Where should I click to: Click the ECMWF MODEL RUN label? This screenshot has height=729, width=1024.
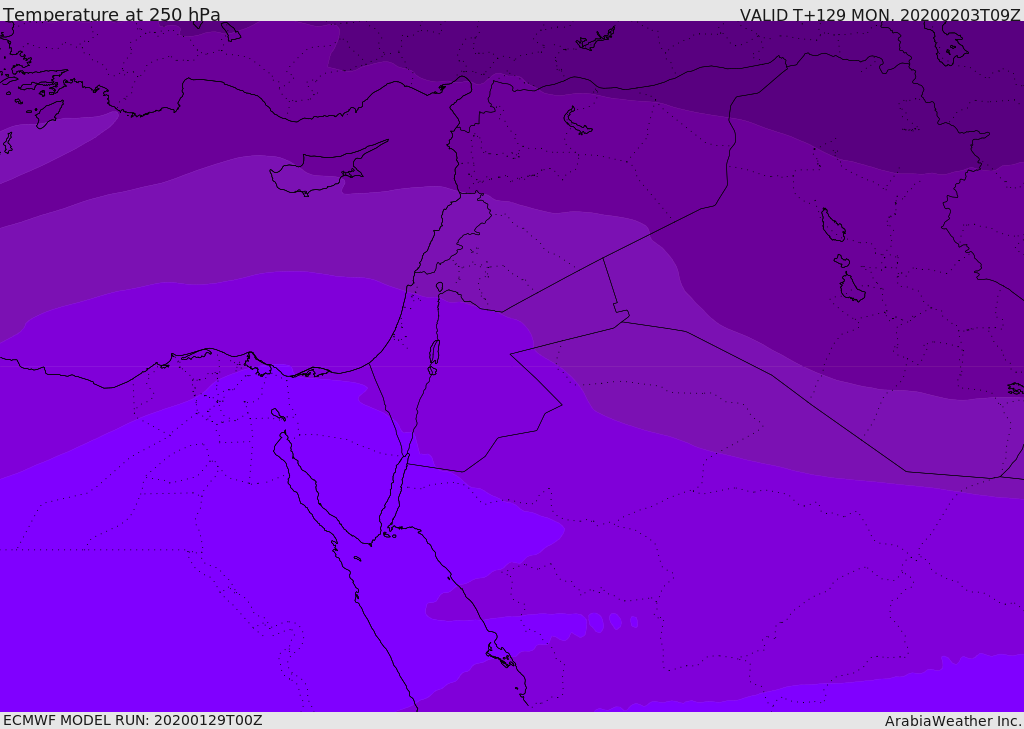132,720
